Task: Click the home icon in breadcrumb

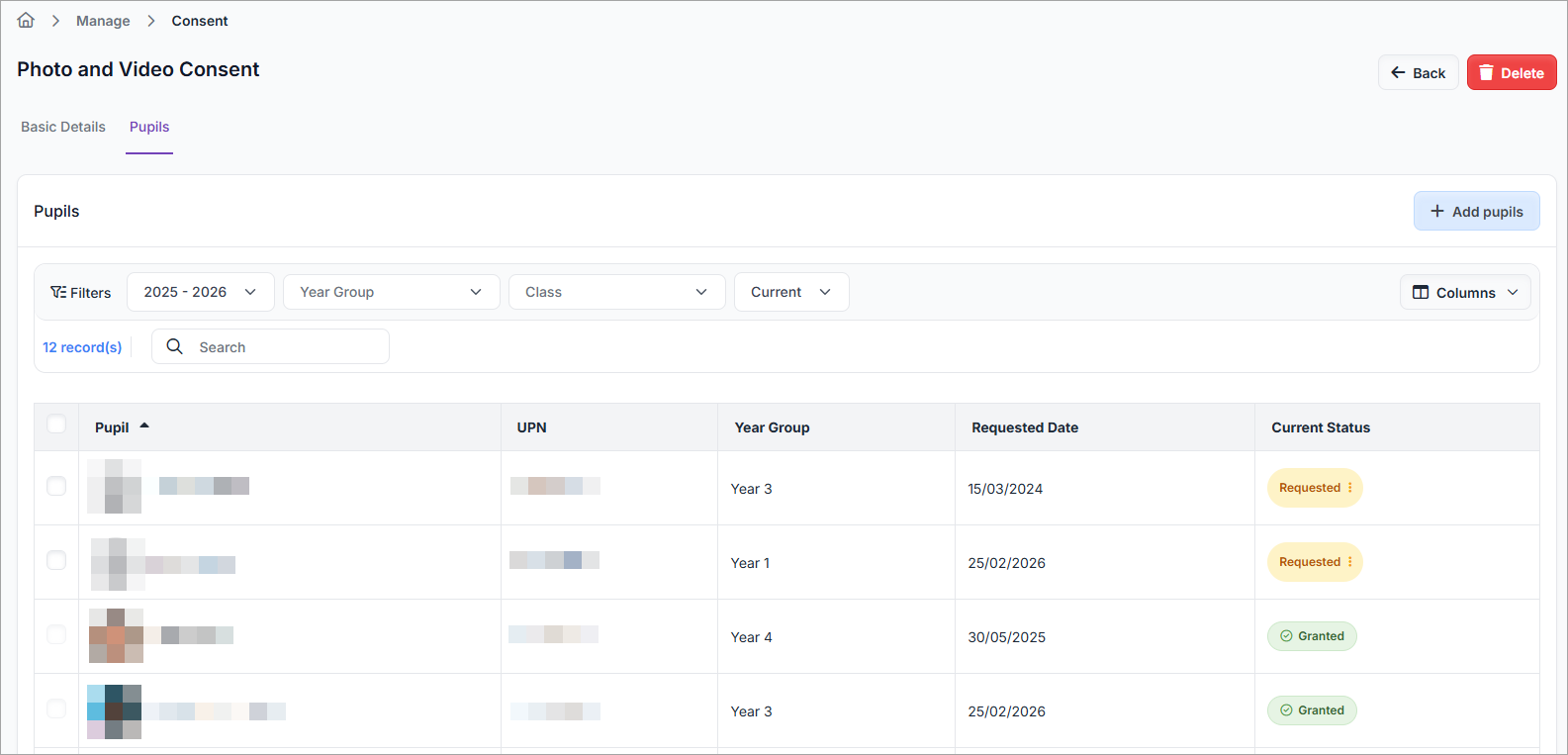Action: coord(26,21)
